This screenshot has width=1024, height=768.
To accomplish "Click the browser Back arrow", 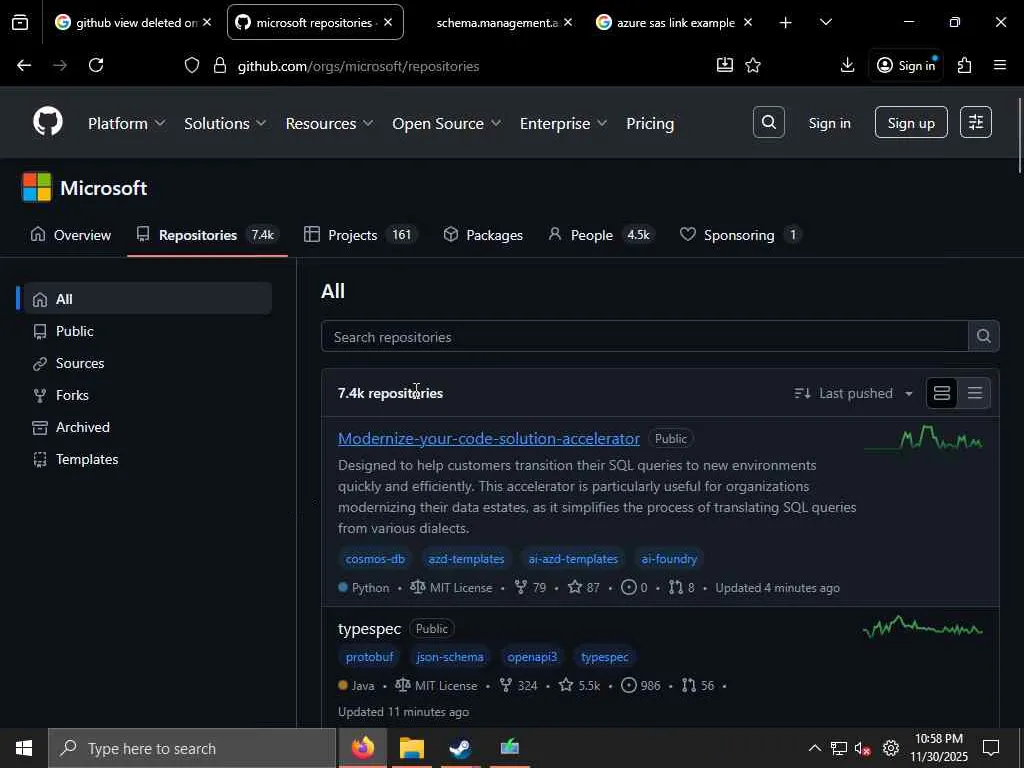I will click(x=24, y=65).
